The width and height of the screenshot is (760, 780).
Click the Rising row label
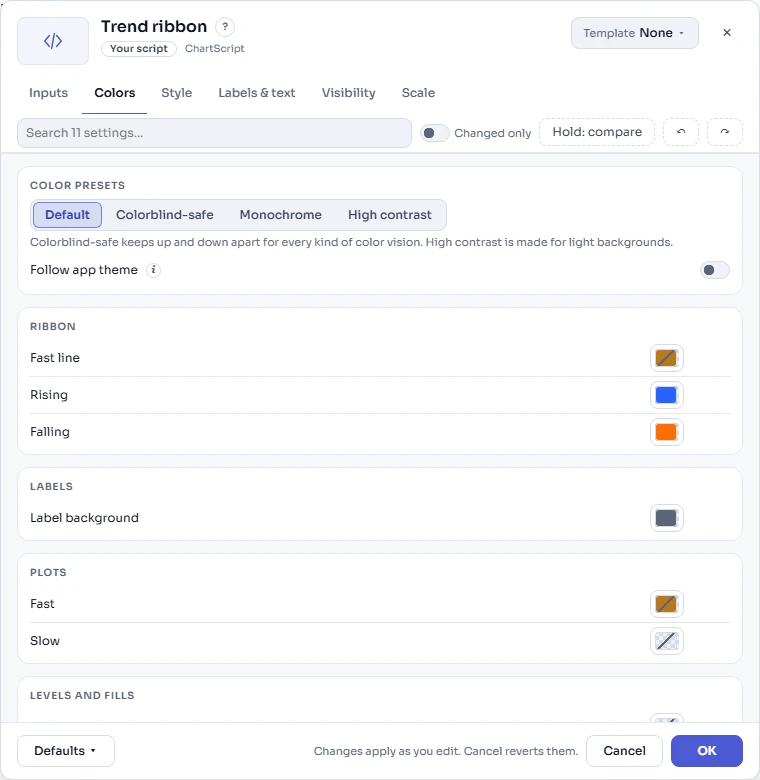49,395
